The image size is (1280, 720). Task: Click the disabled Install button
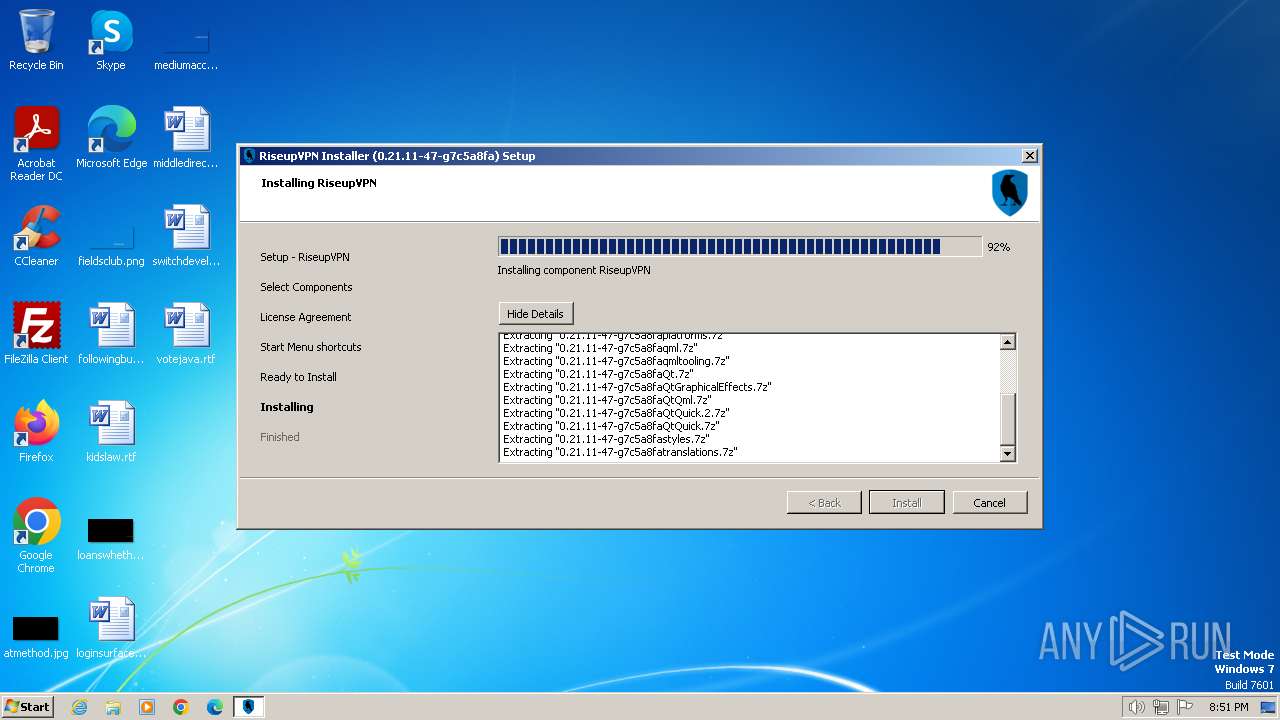pos(907,503)
